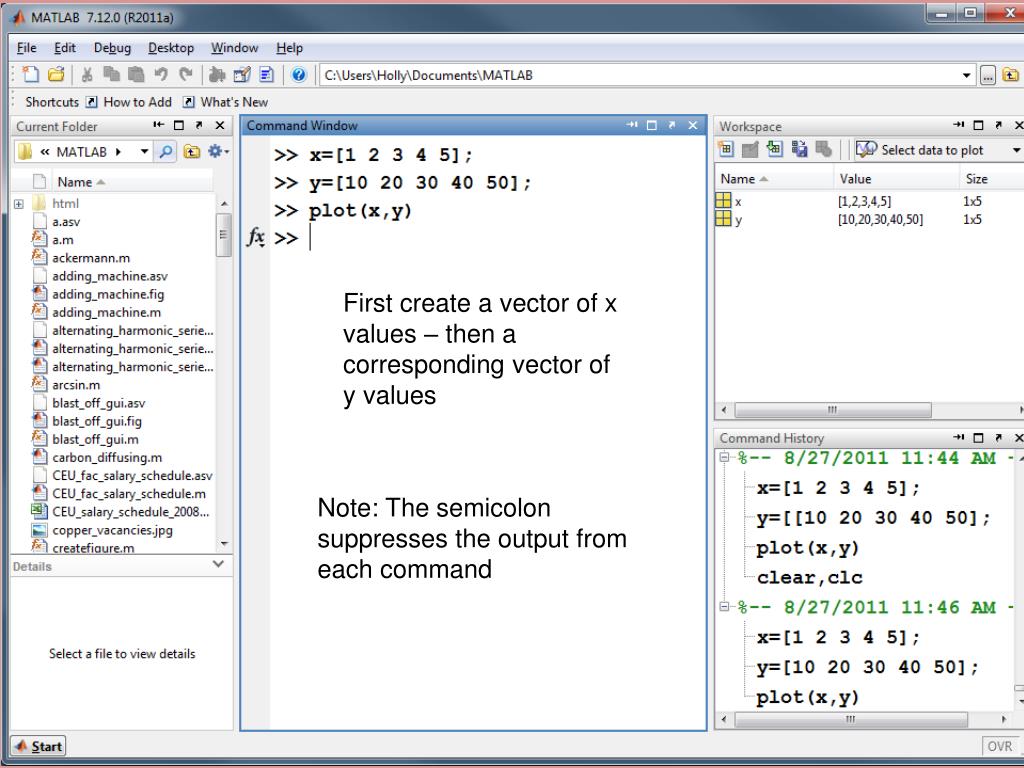Select ackermann.m in the file list
The image size is (1024, 768).
pyautogui.click(x=91, y=258)
